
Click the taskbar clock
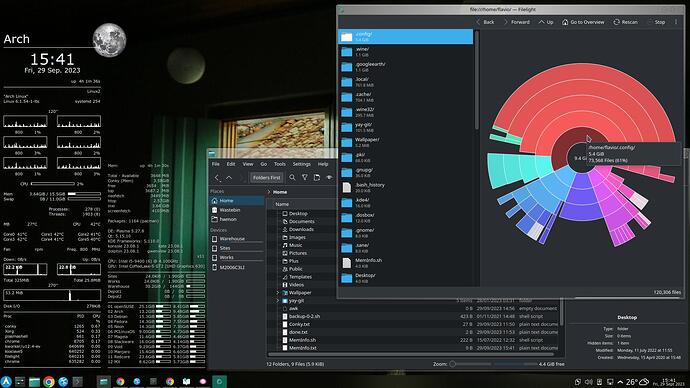pos(669,382)
